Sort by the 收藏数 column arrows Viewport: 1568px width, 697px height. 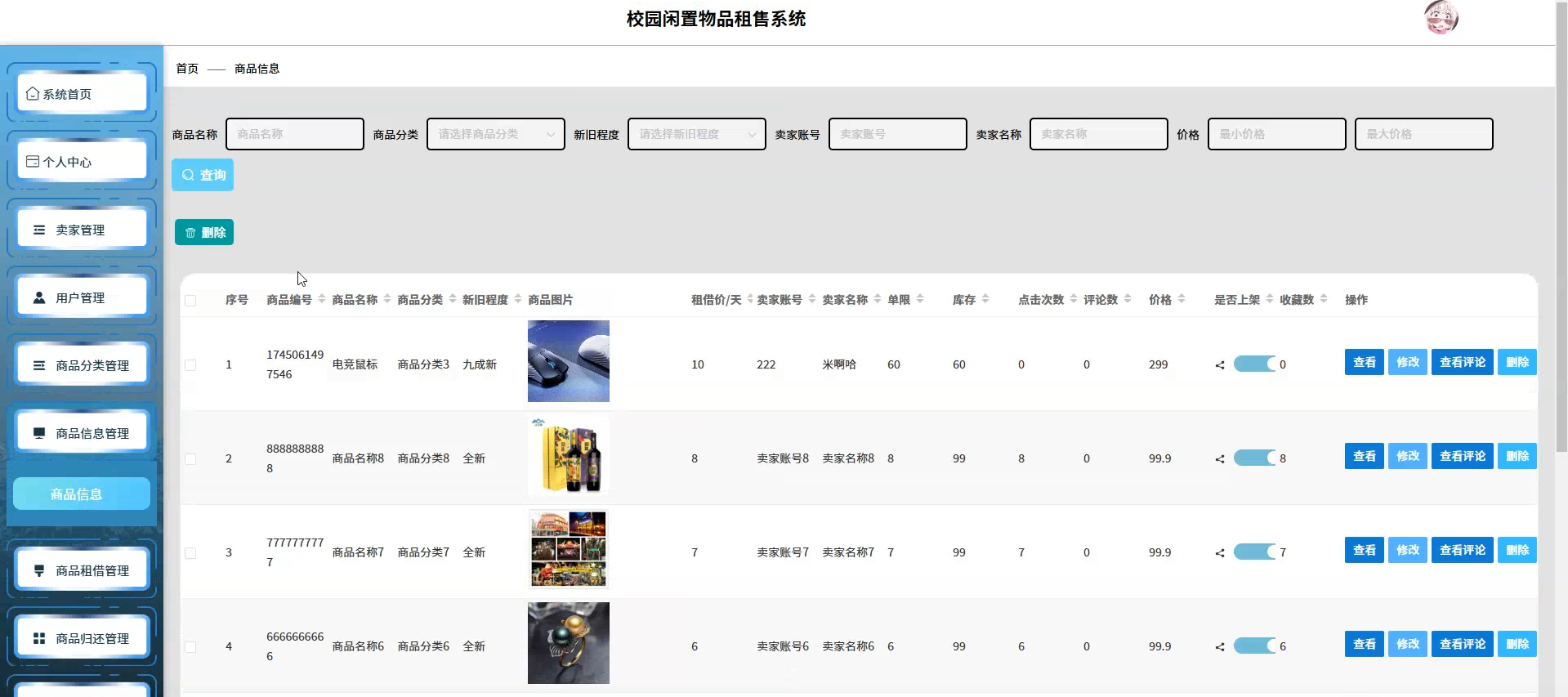pos(1324,299)
